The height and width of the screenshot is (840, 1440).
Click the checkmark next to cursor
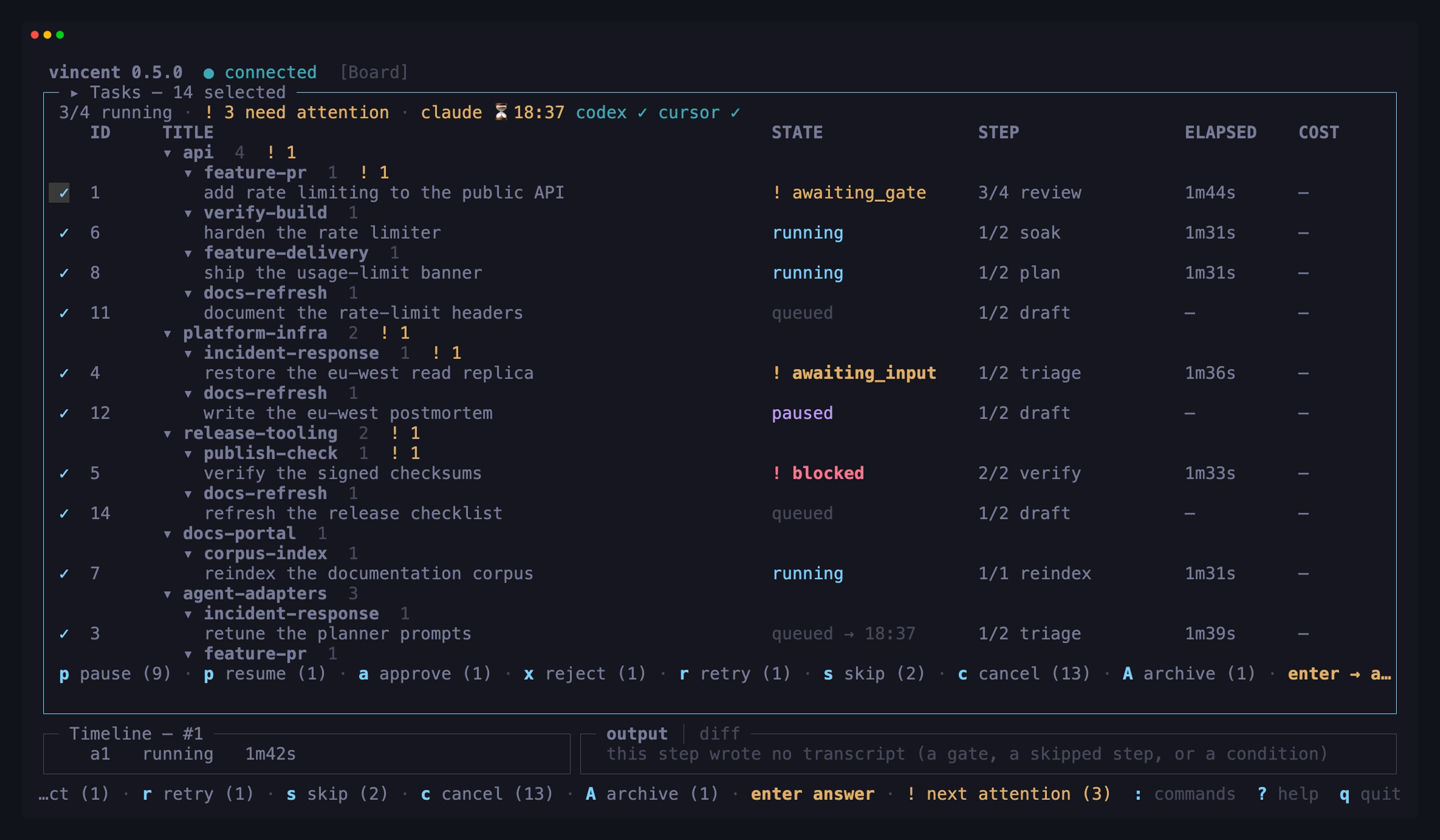(735, 113)
